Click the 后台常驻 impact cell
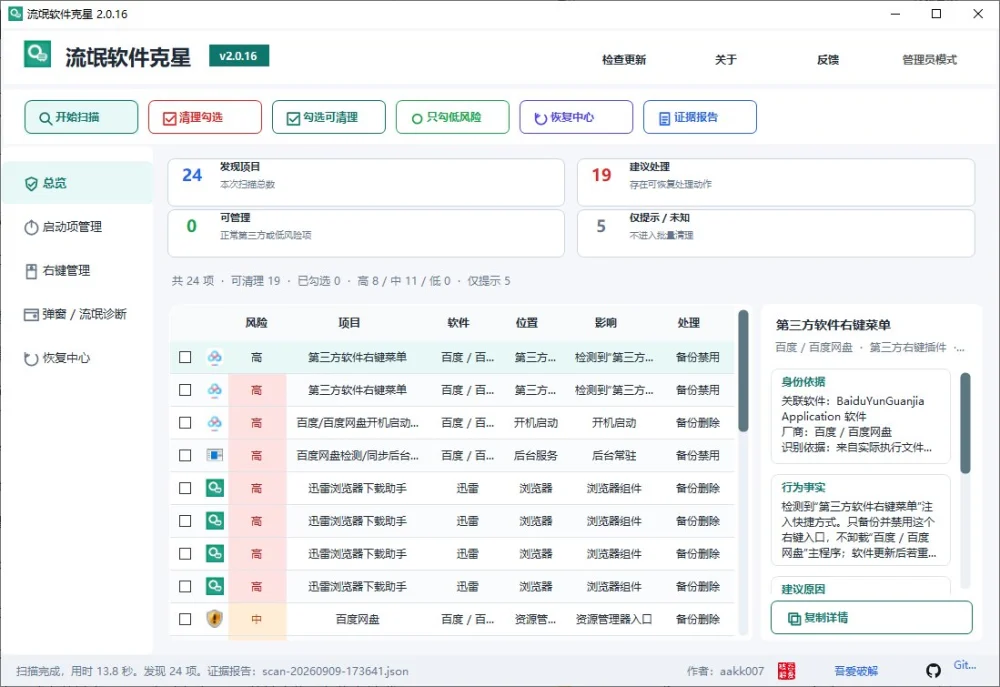The height and width of the screenshot is (687, 1000). 614,455
